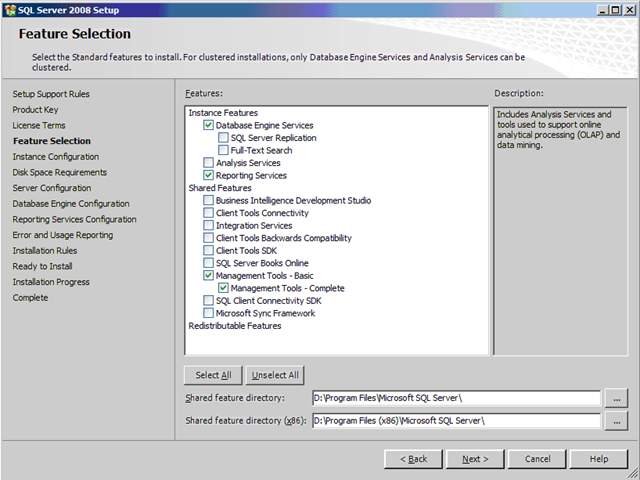Check Client Tools Connectivity

208,213
